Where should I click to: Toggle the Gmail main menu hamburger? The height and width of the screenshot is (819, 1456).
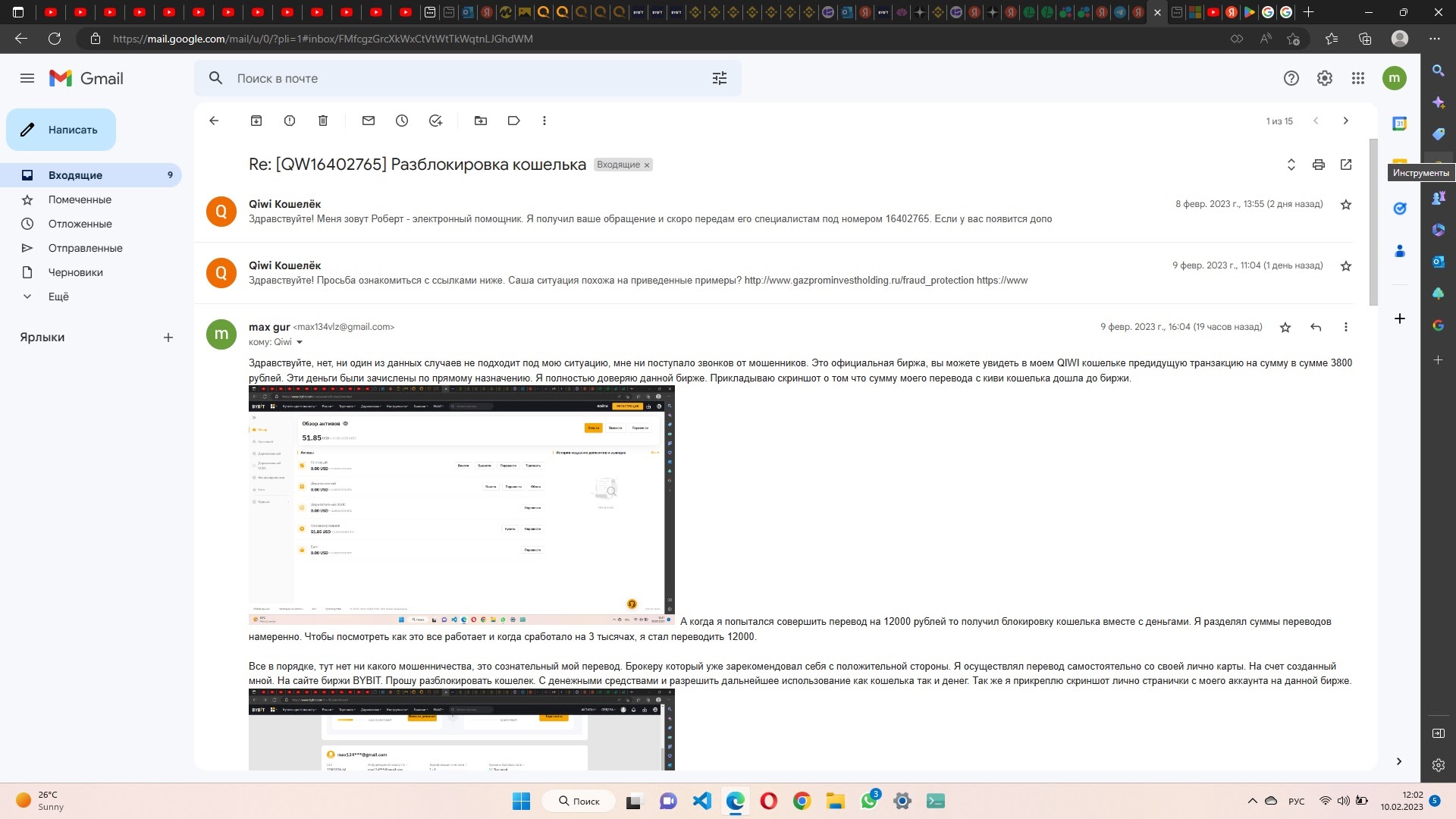coord(27,78)
